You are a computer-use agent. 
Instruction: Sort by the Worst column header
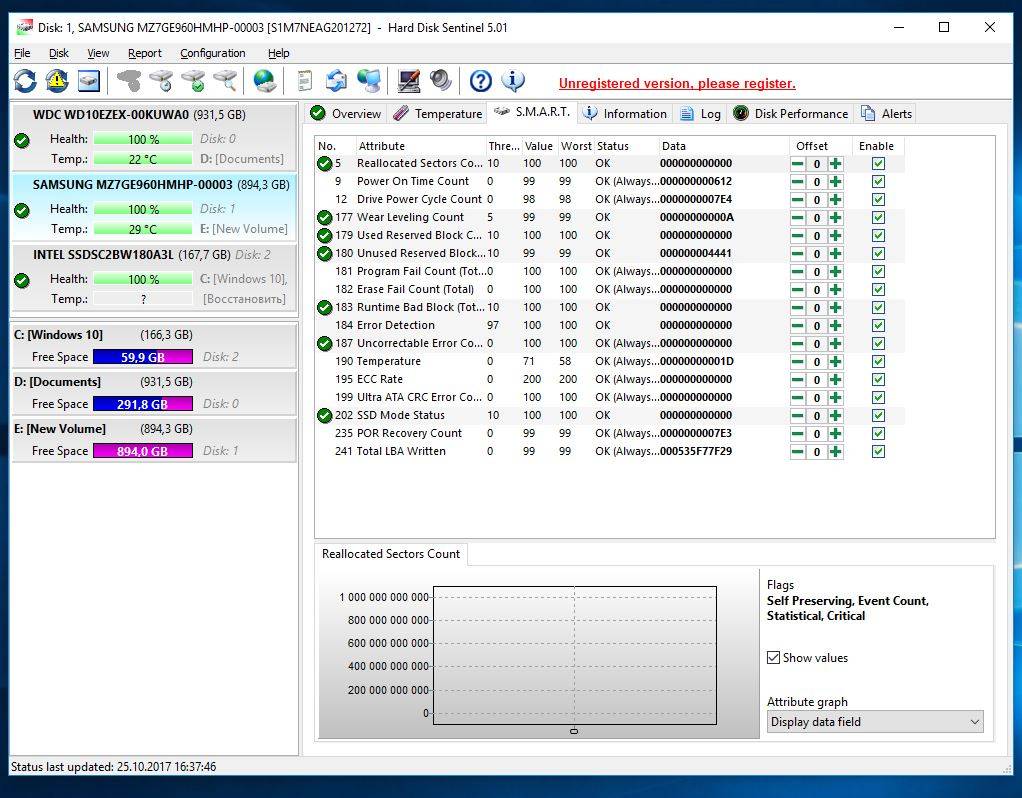(x=576, y=146)
